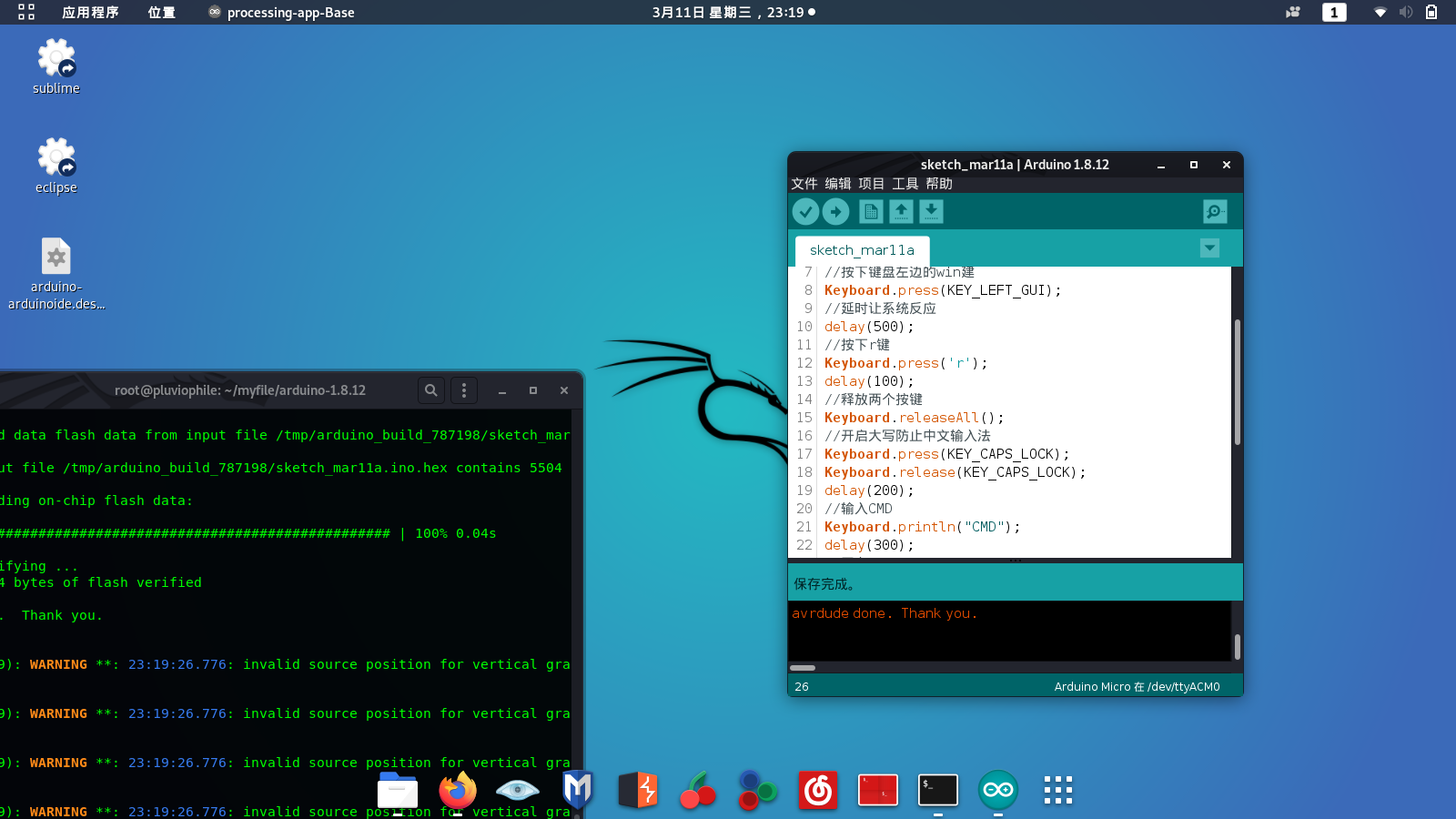Open the 文件 menu in Arduino

(x=804, y=184)
